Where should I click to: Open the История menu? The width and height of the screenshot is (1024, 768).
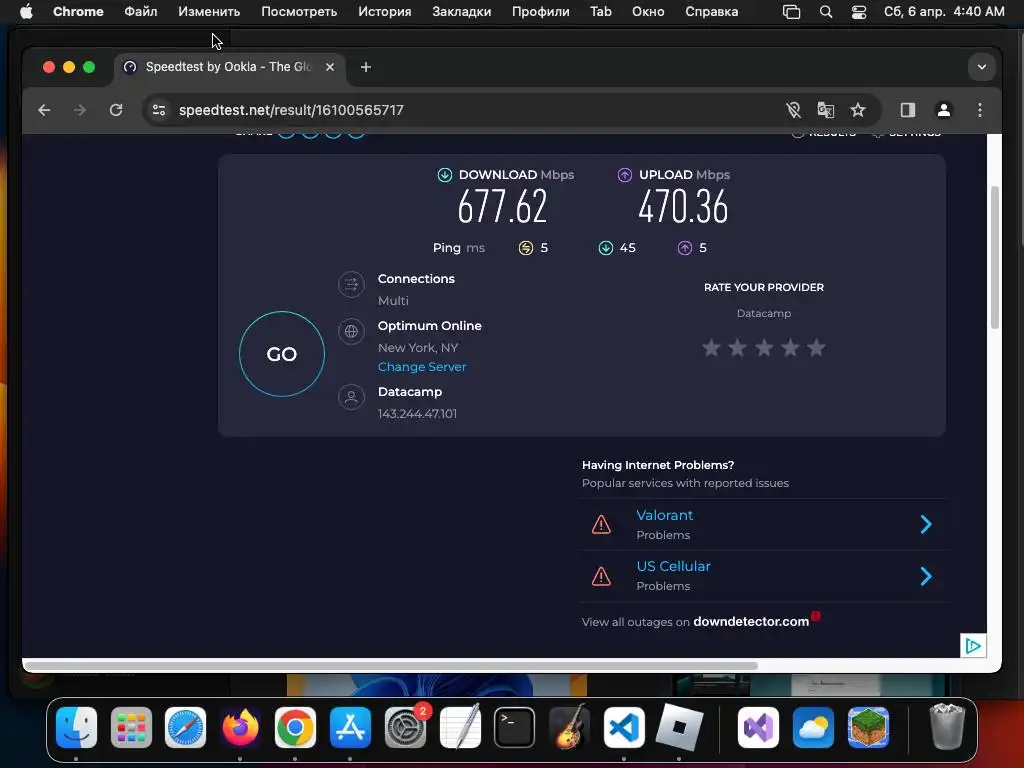(x=385, y=12)
